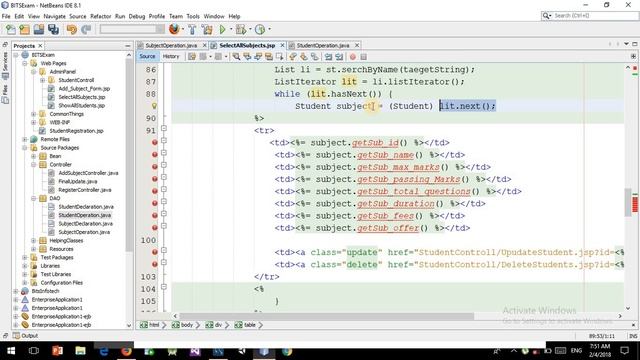Open the Output panel button
Viewport: 640px width, 360px height.
(x=26, y=336)
